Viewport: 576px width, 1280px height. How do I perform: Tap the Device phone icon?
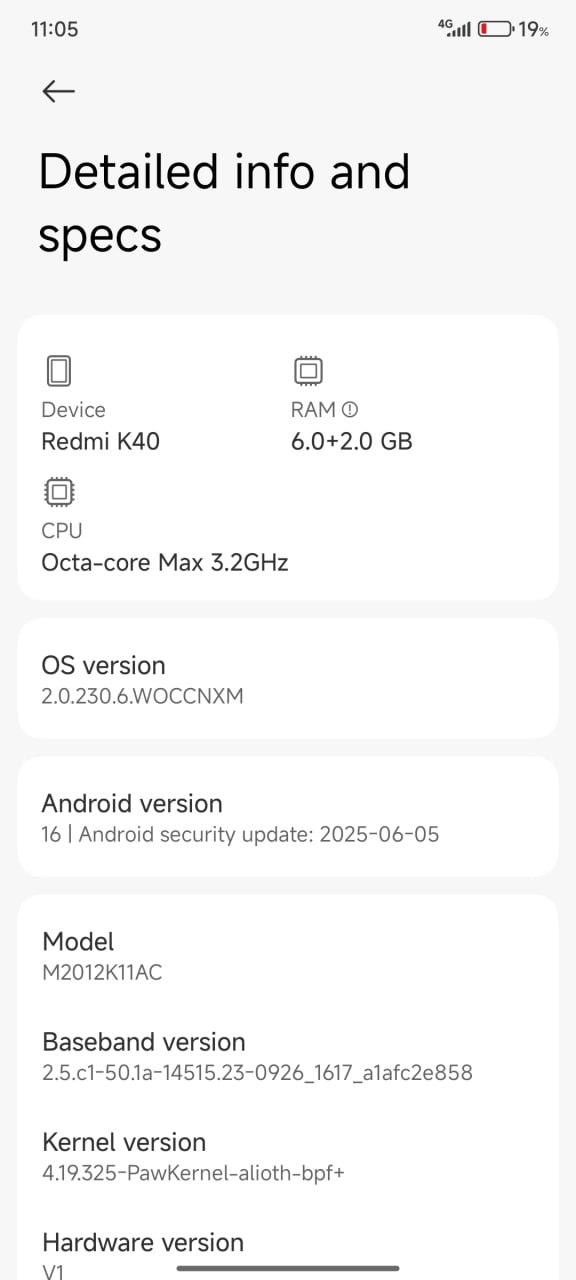[59, 371]
